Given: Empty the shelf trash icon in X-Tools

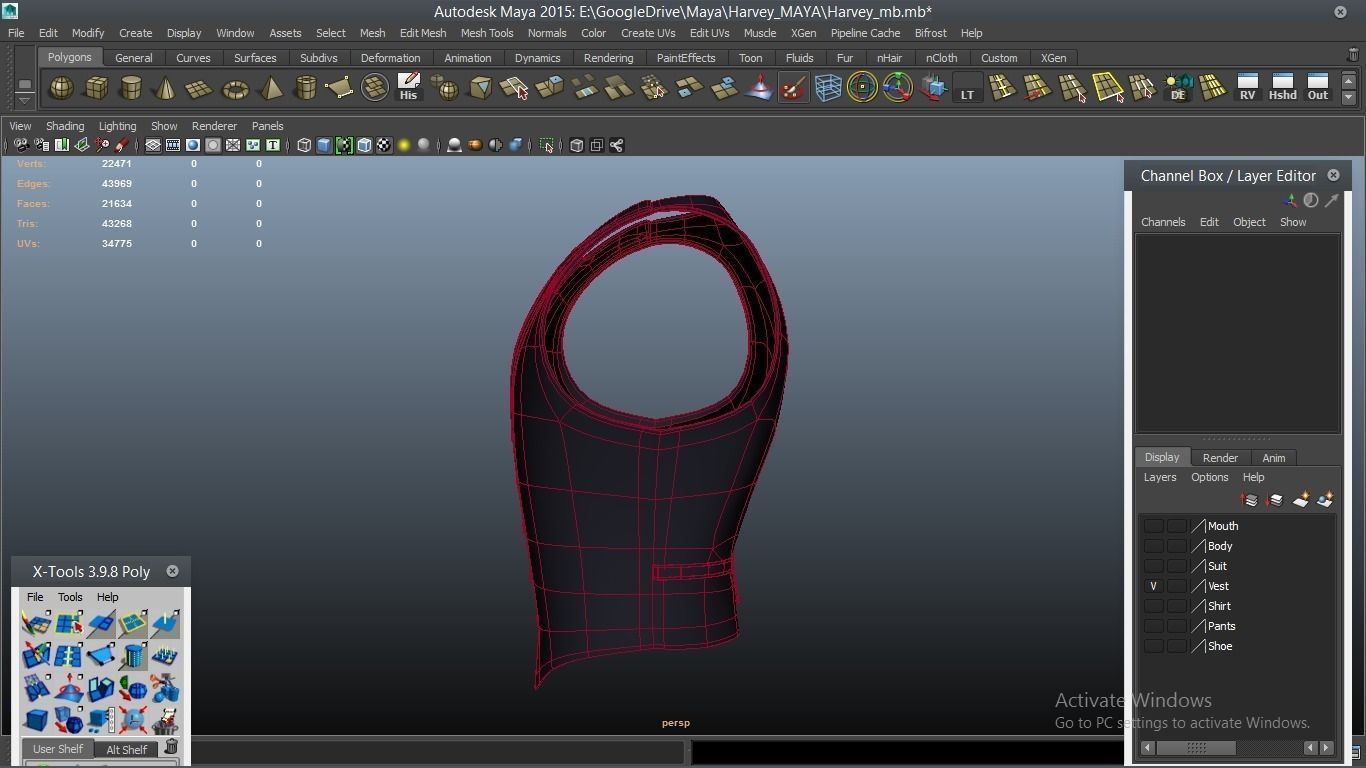Looking at the screenshot, I should point(171,748).
